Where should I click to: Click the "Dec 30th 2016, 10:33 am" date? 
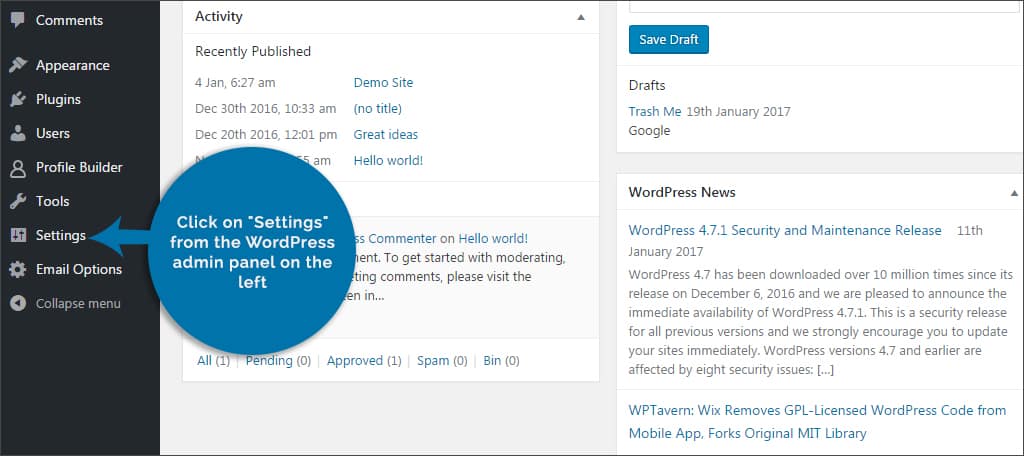pyautogui.click(x=266, y=108)
